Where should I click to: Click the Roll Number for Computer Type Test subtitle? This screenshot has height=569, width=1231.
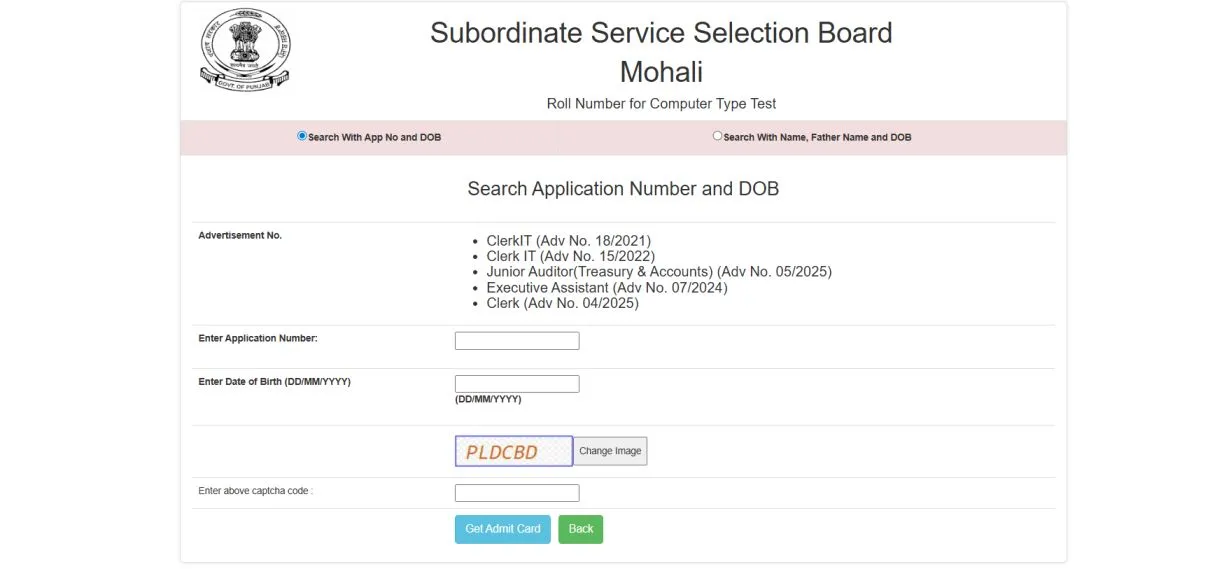661,104
